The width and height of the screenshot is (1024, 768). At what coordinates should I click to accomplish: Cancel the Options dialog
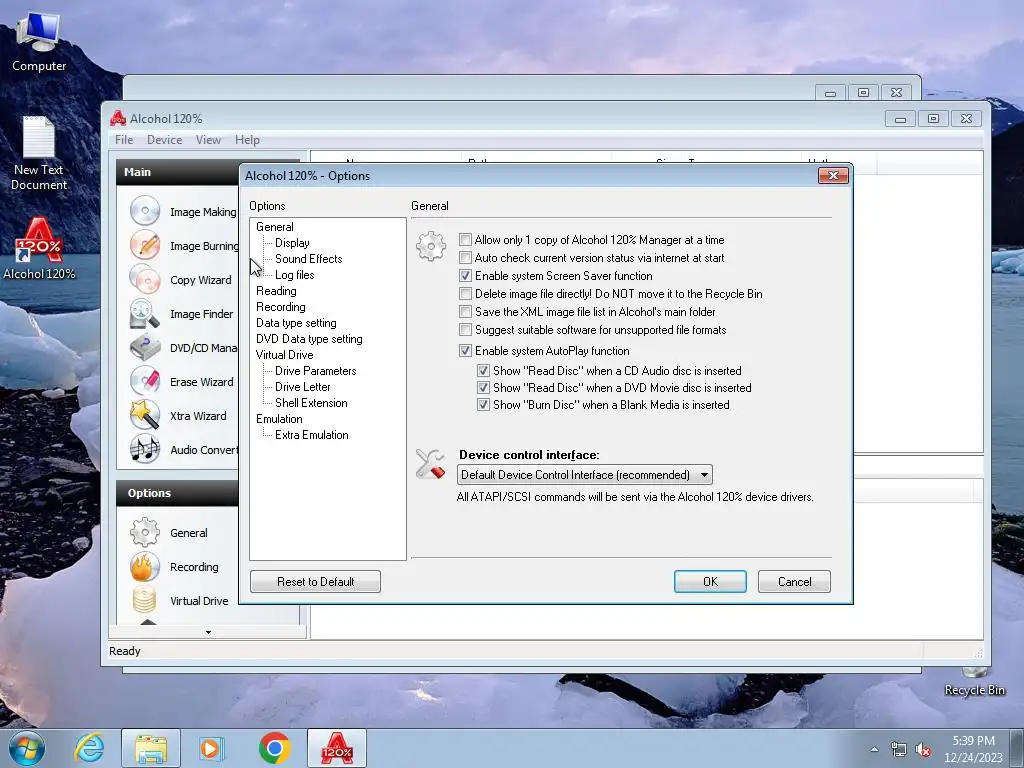coord(794,581)
